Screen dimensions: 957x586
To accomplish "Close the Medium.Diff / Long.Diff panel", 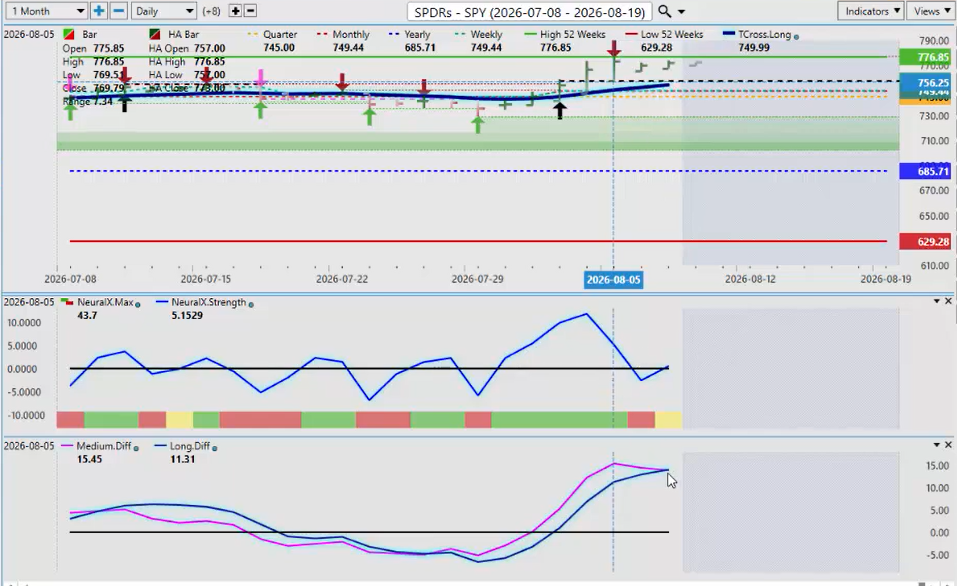I will [948, 445].
